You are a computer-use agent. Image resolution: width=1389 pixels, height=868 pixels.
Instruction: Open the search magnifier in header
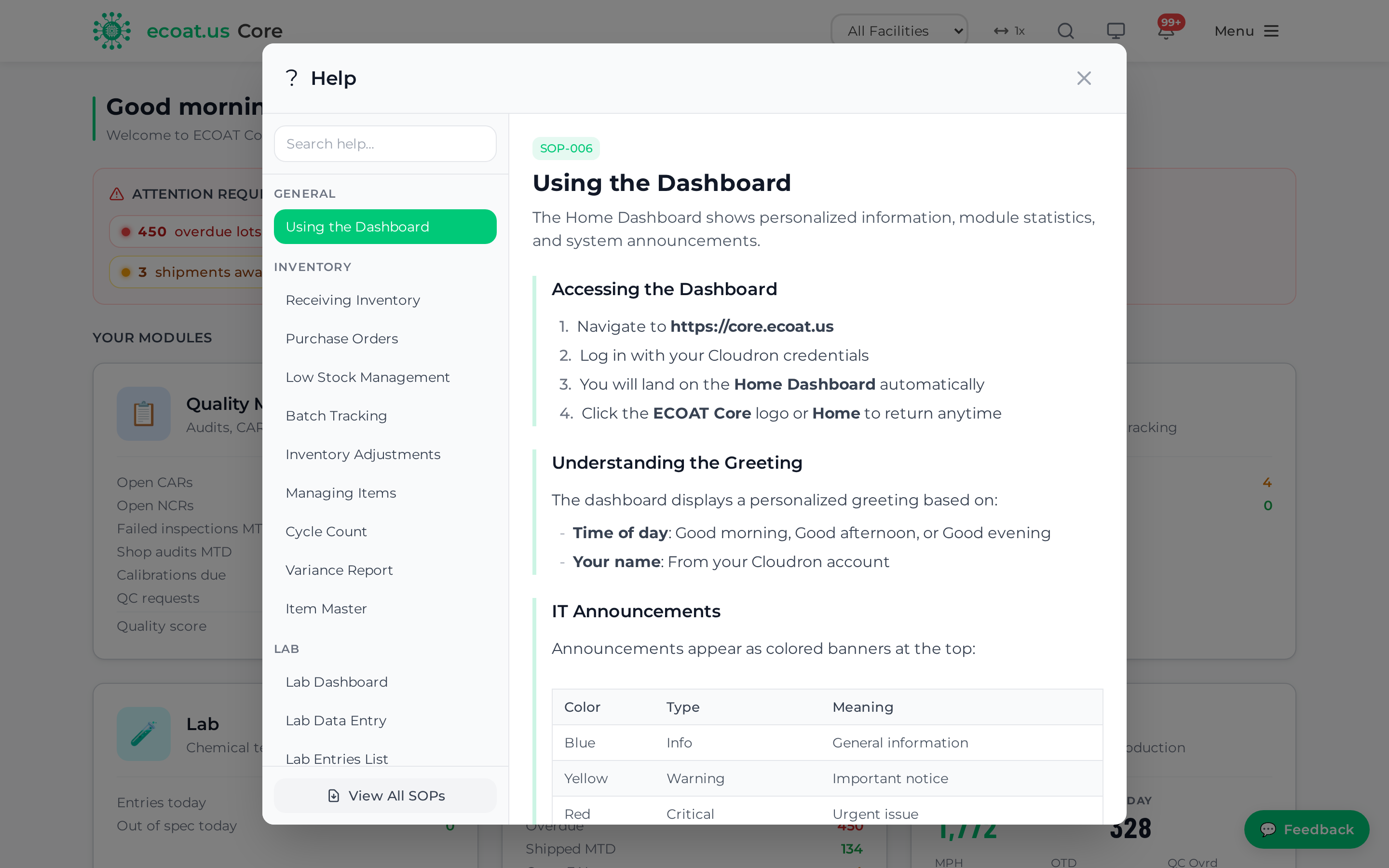click(1065, 31)
